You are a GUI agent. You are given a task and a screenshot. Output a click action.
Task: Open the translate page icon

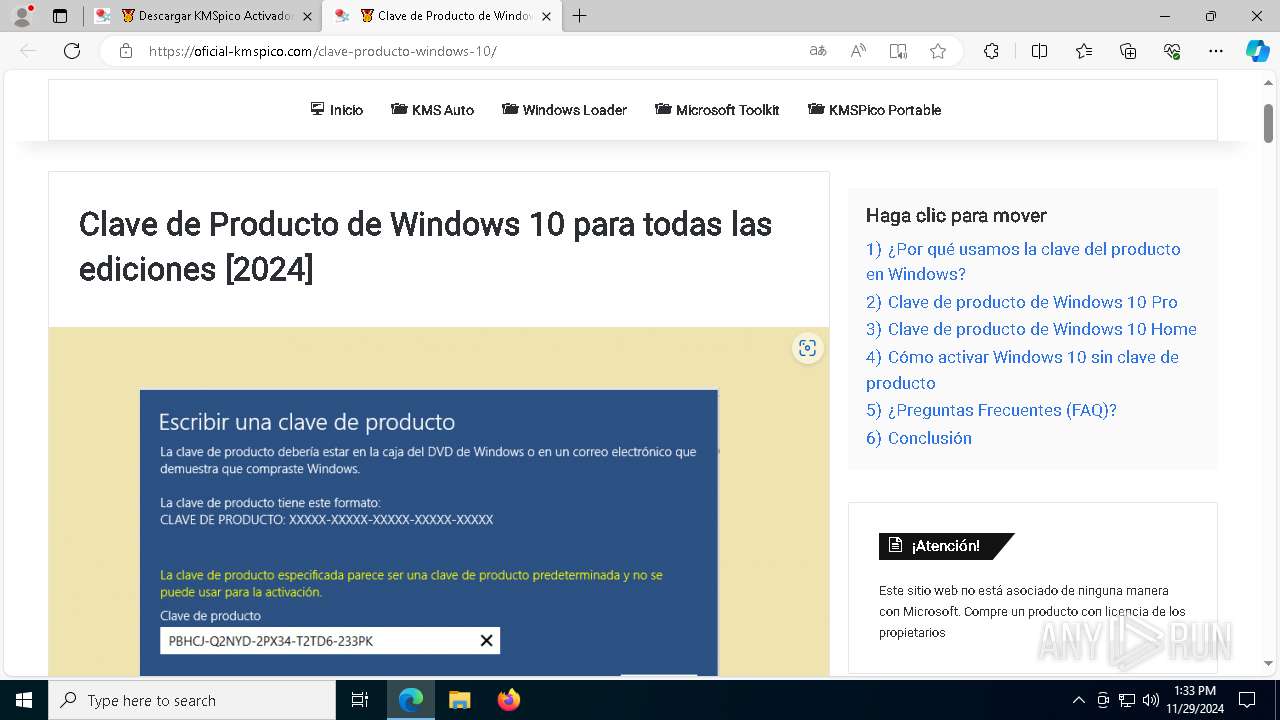(818, 51)
